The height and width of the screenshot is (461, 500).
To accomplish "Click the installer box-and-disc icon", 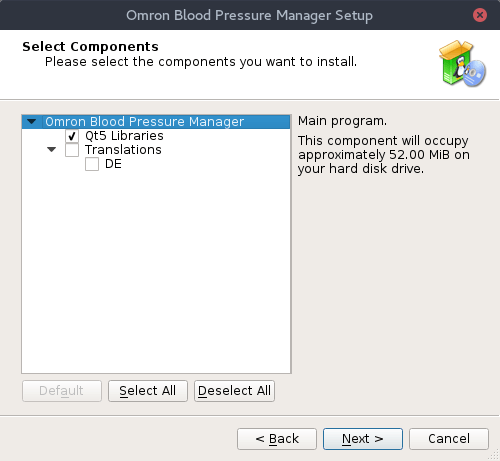I will pyautogui.click(x=462, y=64).
